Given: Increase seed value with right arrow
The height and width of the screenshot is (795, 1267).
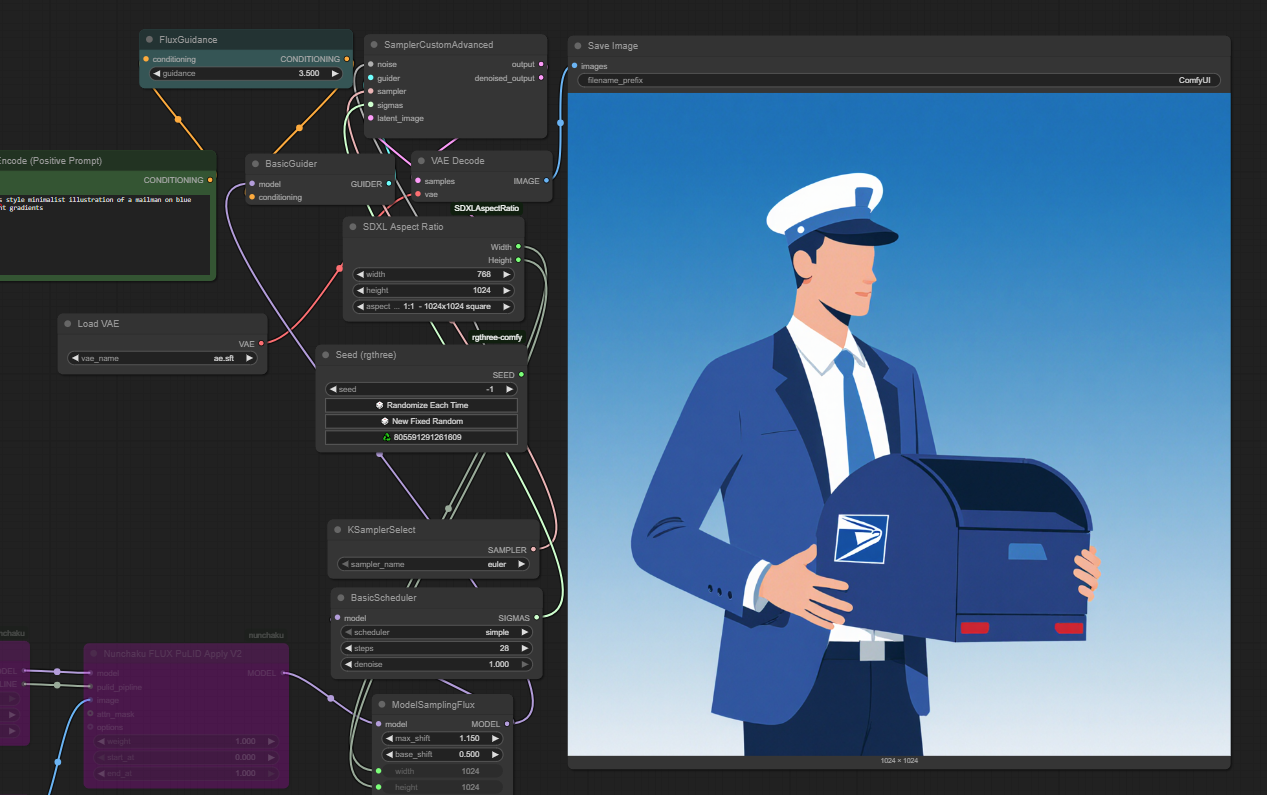Looking at the screenshot, I should [508, 390].
